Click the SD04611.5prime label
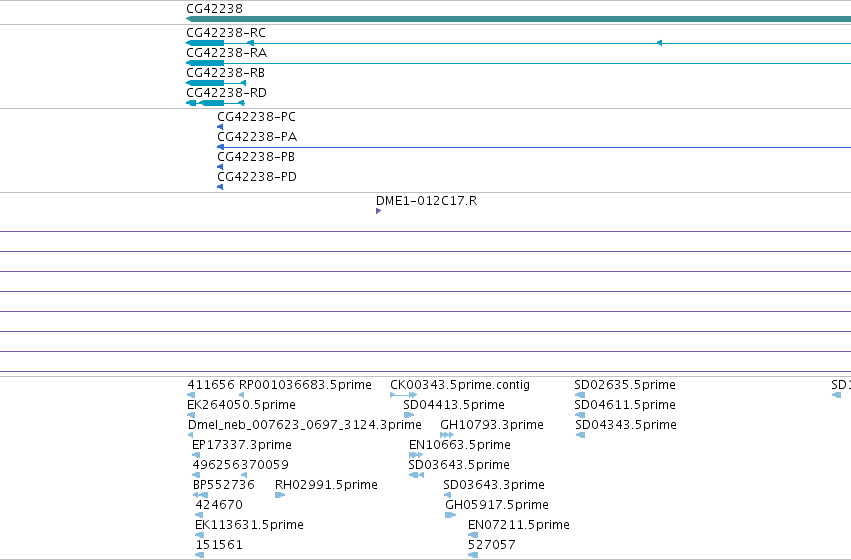 tap(625, 405)
